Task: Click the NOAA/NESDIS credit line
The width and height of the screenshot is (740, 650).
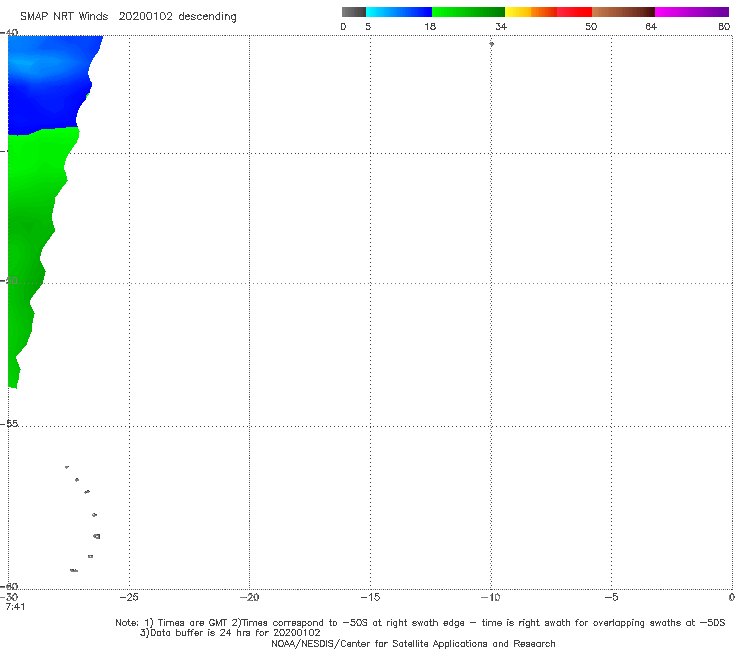Action: tap(413, 643)
